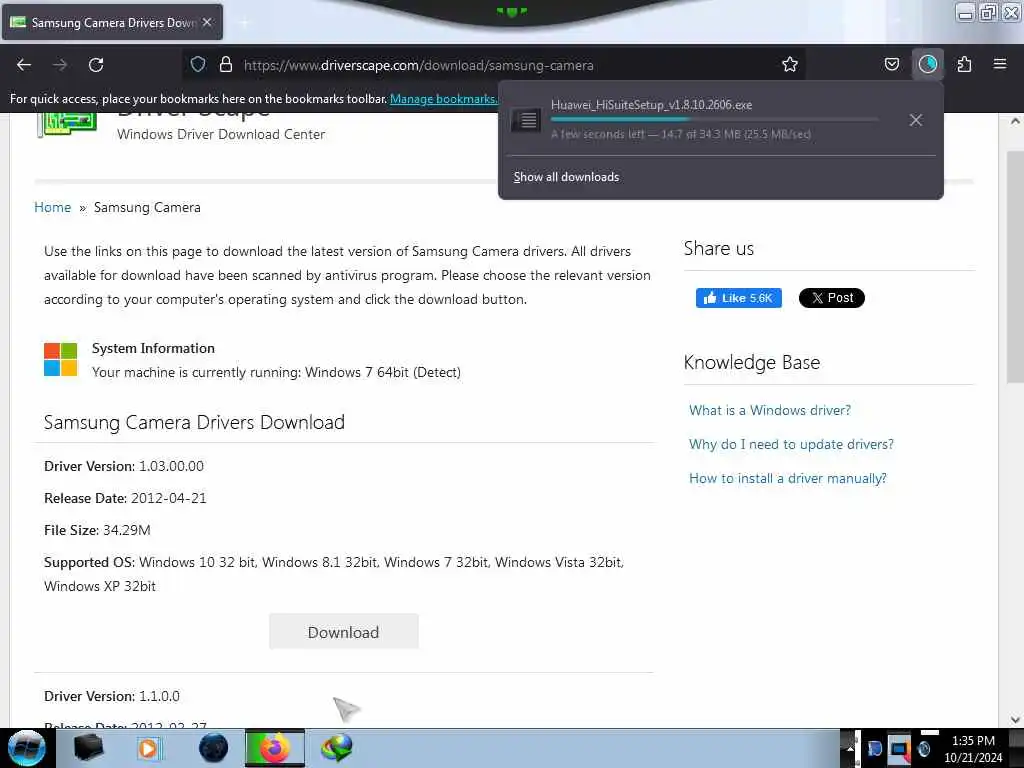Click the download file icon in panel
Viewport: 1024px width, 768px height.
pyautogui.click(x=525, y=120)
